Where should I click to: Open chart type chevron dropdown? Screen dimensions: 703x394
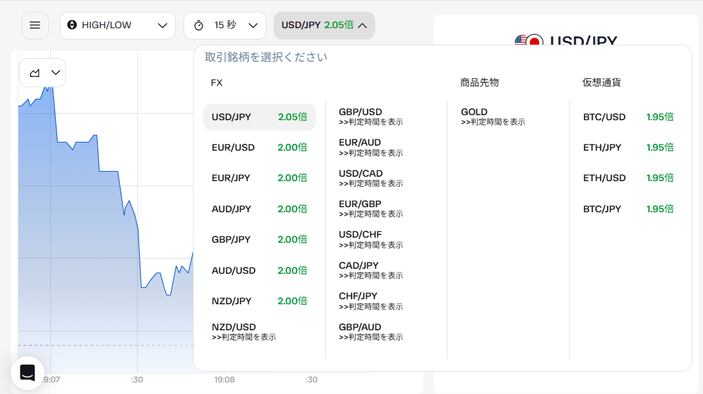56,73
